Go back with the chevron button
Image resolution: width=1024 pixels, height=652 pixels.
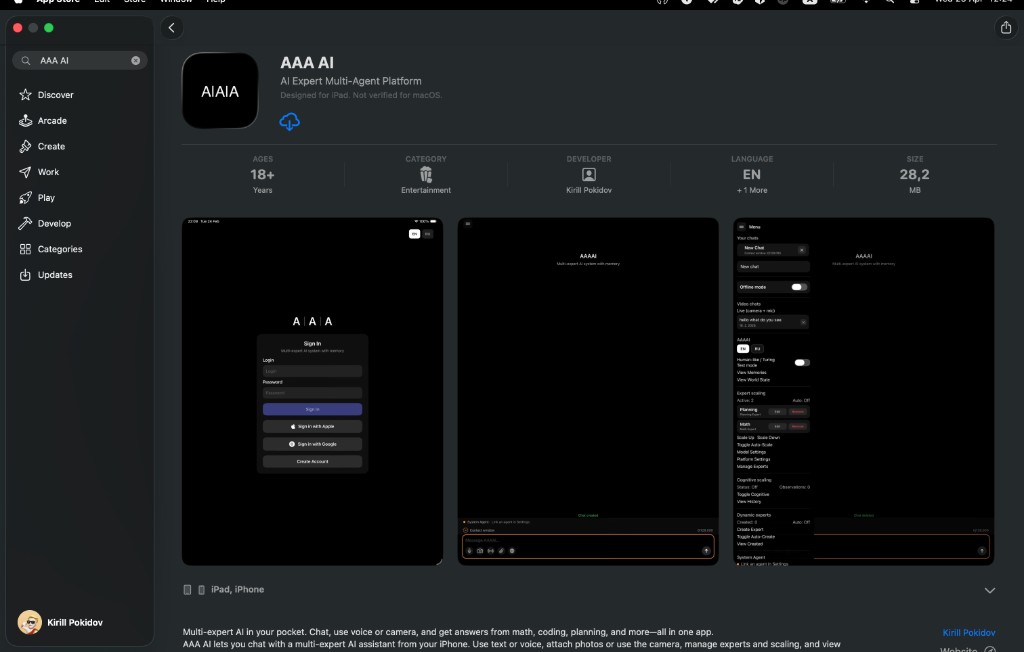tap(172, 28)
